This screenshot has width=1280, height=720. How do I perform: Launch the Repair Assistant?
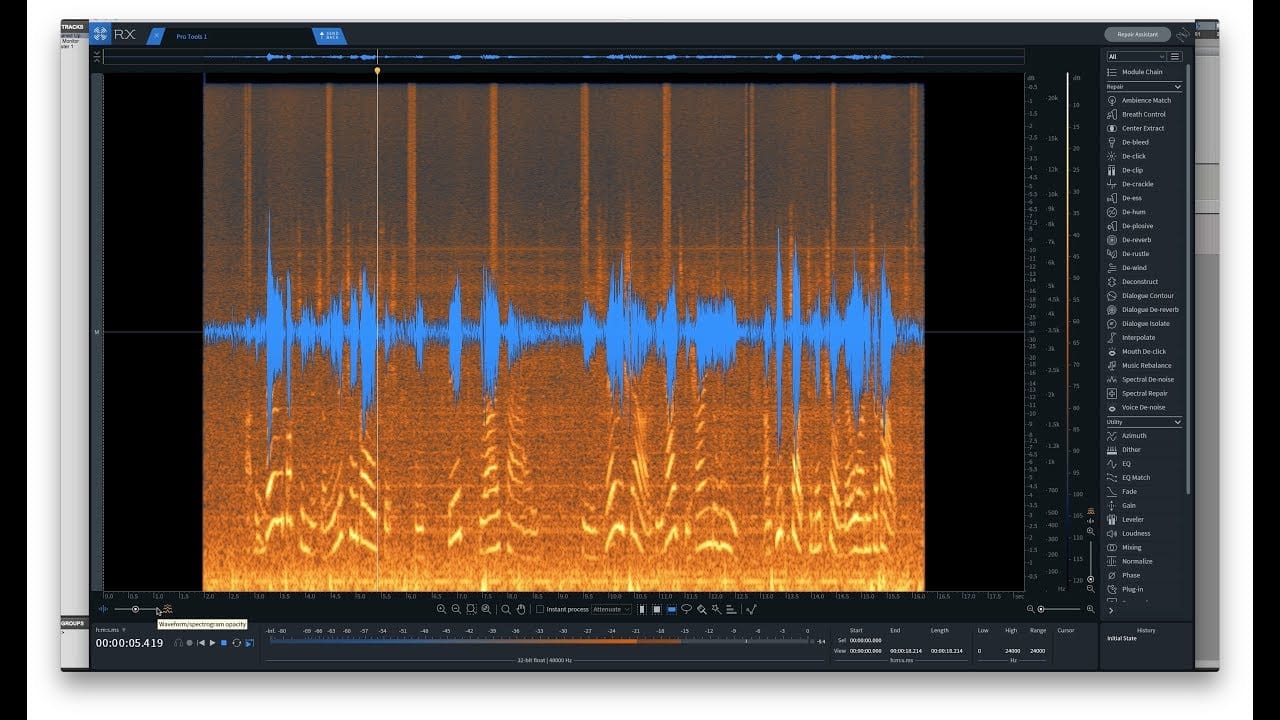tap(1137, 34)
